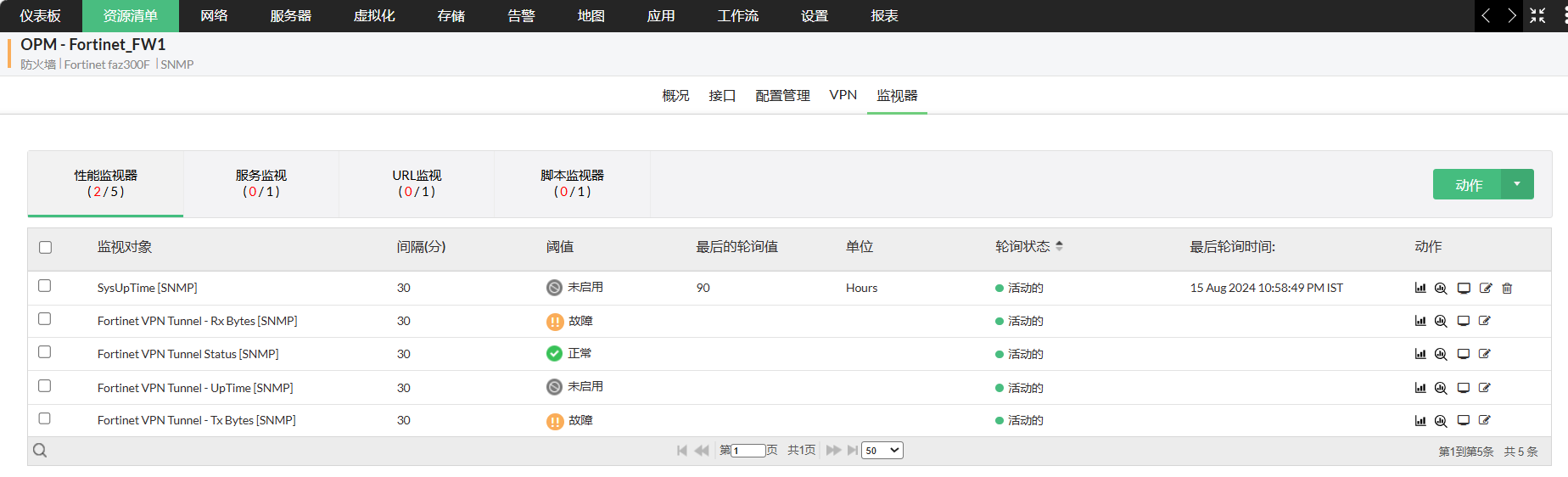Open graph icon for VPN Tunnel Status row
This screenshot has width=1568, height=477.
1420,354
